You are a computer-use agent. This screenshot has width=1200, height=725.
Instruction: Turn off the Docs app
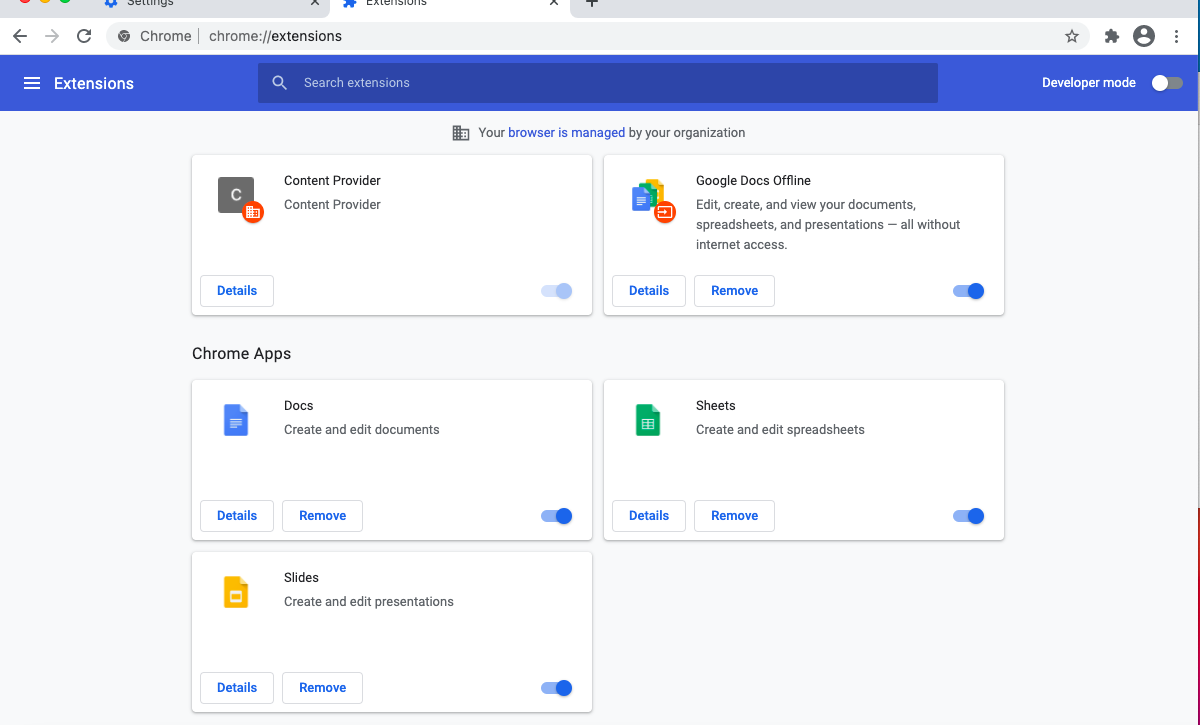pos(557,516)
